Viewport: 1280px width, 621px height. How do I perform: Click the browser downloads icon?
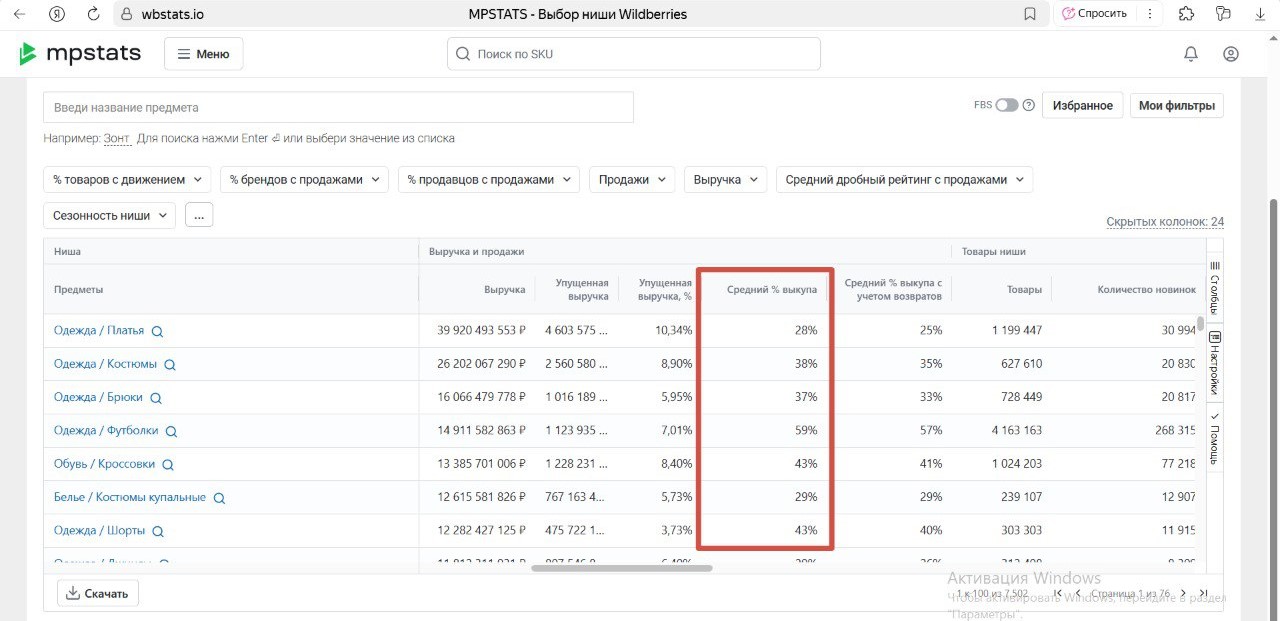pos(1260,13)
